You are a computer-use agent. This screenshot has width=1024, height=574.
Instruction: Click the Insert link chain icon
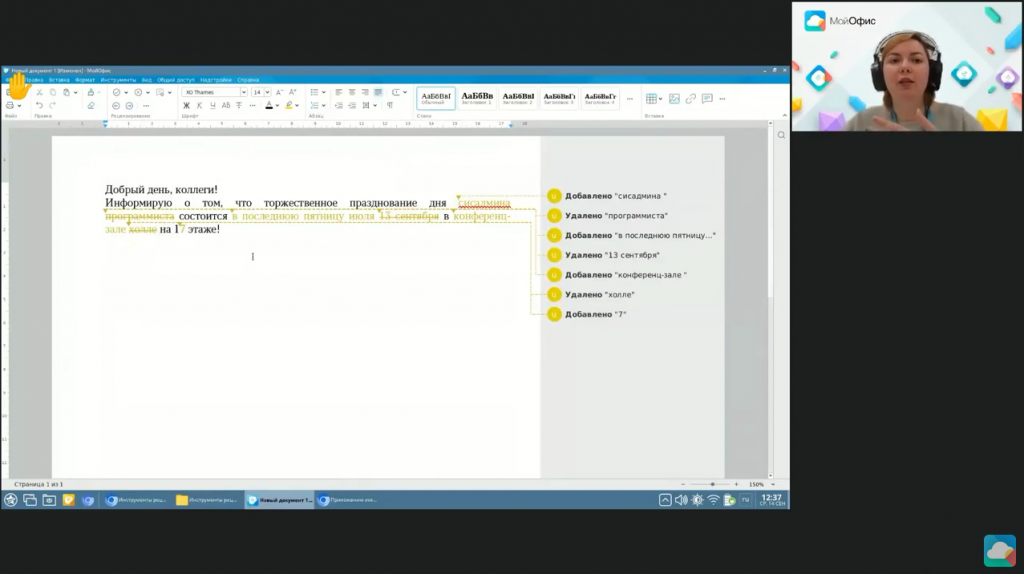(x=690, y=99)
